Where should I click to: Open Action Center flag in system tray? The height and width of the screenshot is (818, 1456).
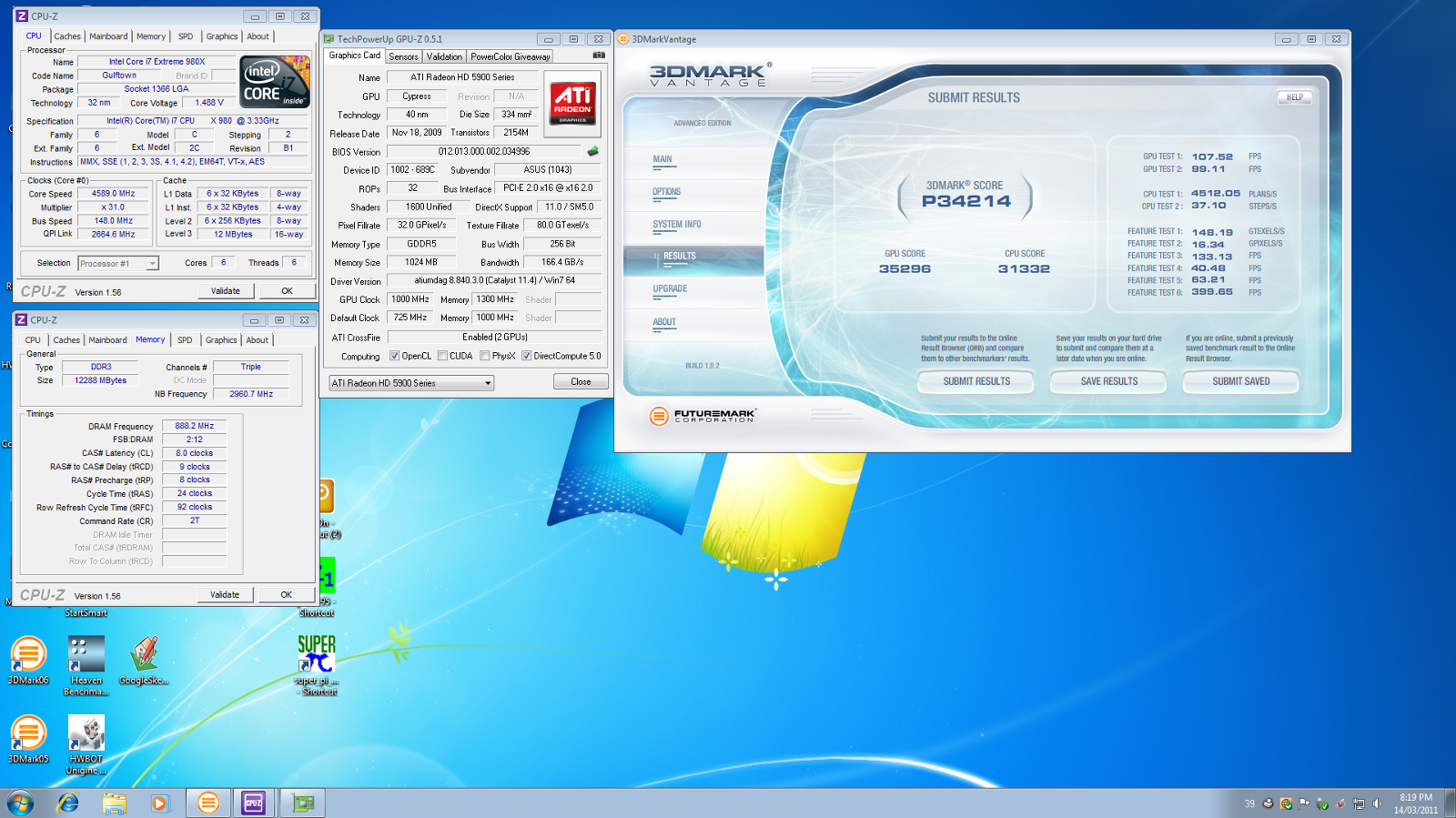tap(1304, 803)
